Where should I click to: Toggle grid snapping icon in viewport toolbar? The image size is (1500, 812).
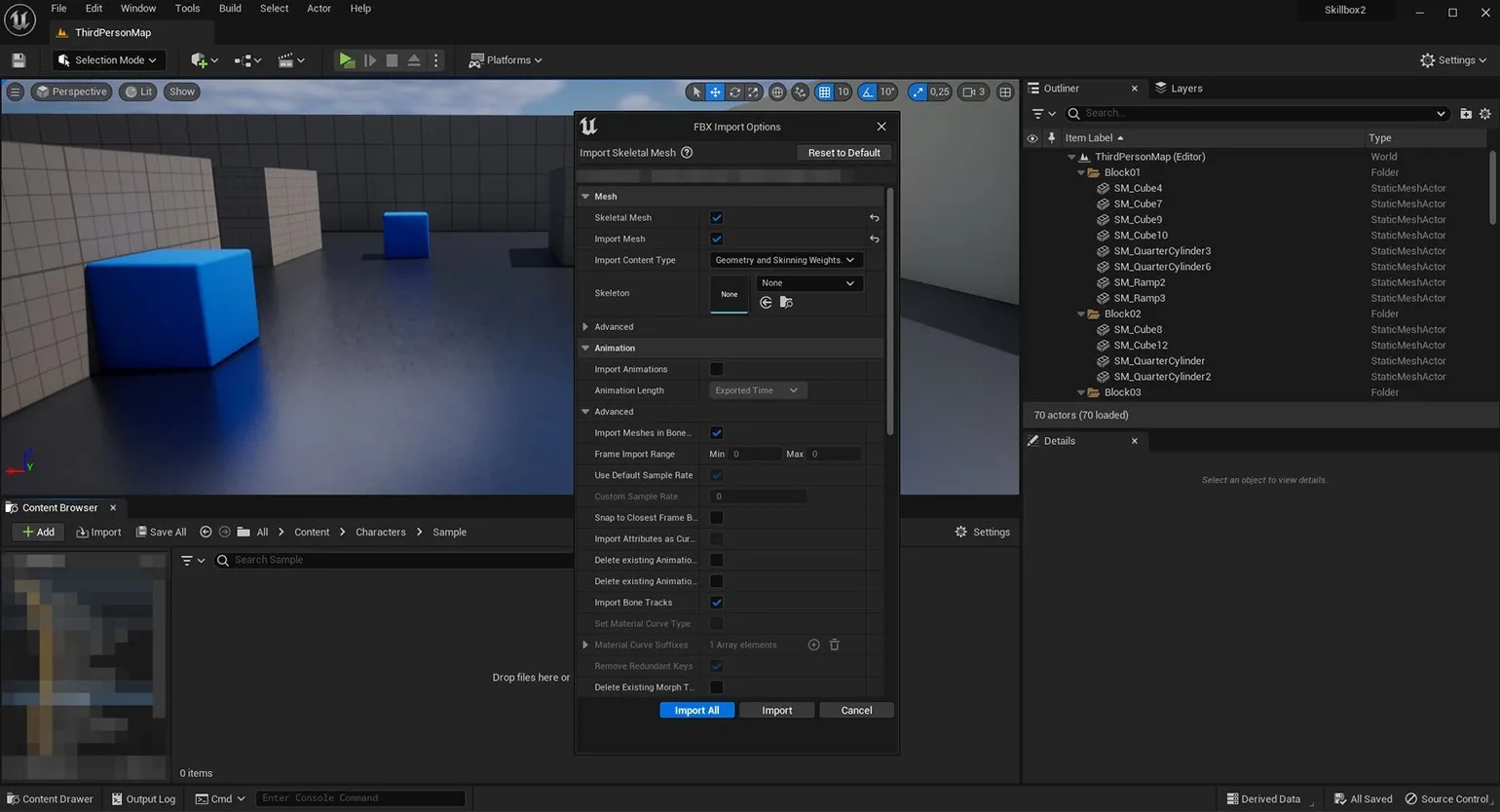824,92
